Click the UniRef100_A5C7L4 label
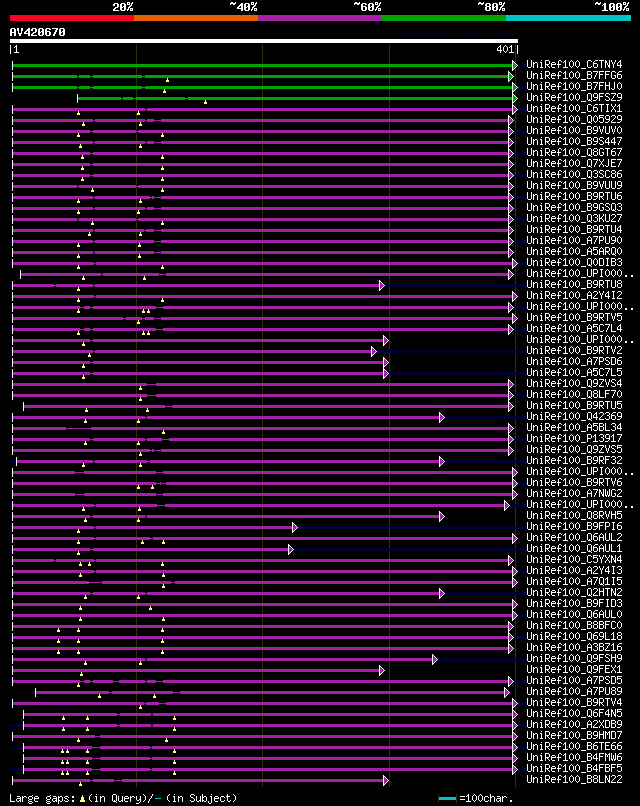This screenshot has width=640, height=806. pyautogui.click(x=574, y=328)
